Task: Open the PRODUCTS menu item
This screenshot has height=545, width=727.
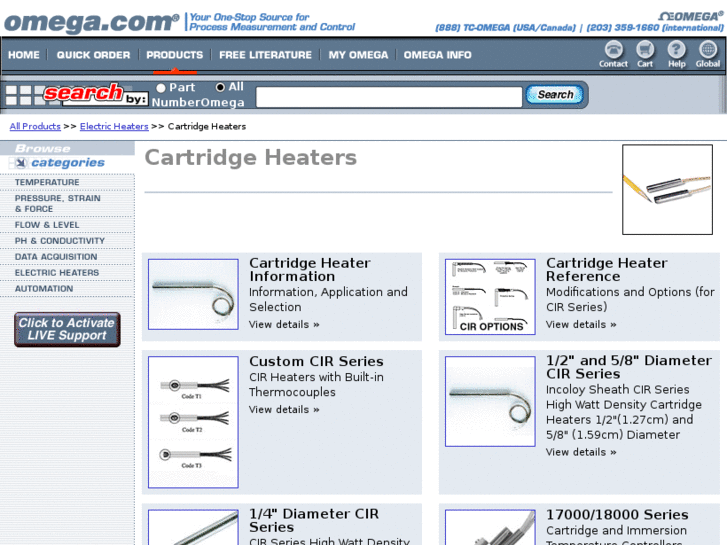Action: (175, 55)
